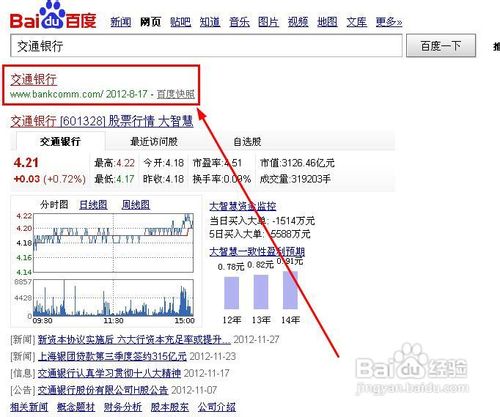Switch to 周线图 weekly chart

136,204
